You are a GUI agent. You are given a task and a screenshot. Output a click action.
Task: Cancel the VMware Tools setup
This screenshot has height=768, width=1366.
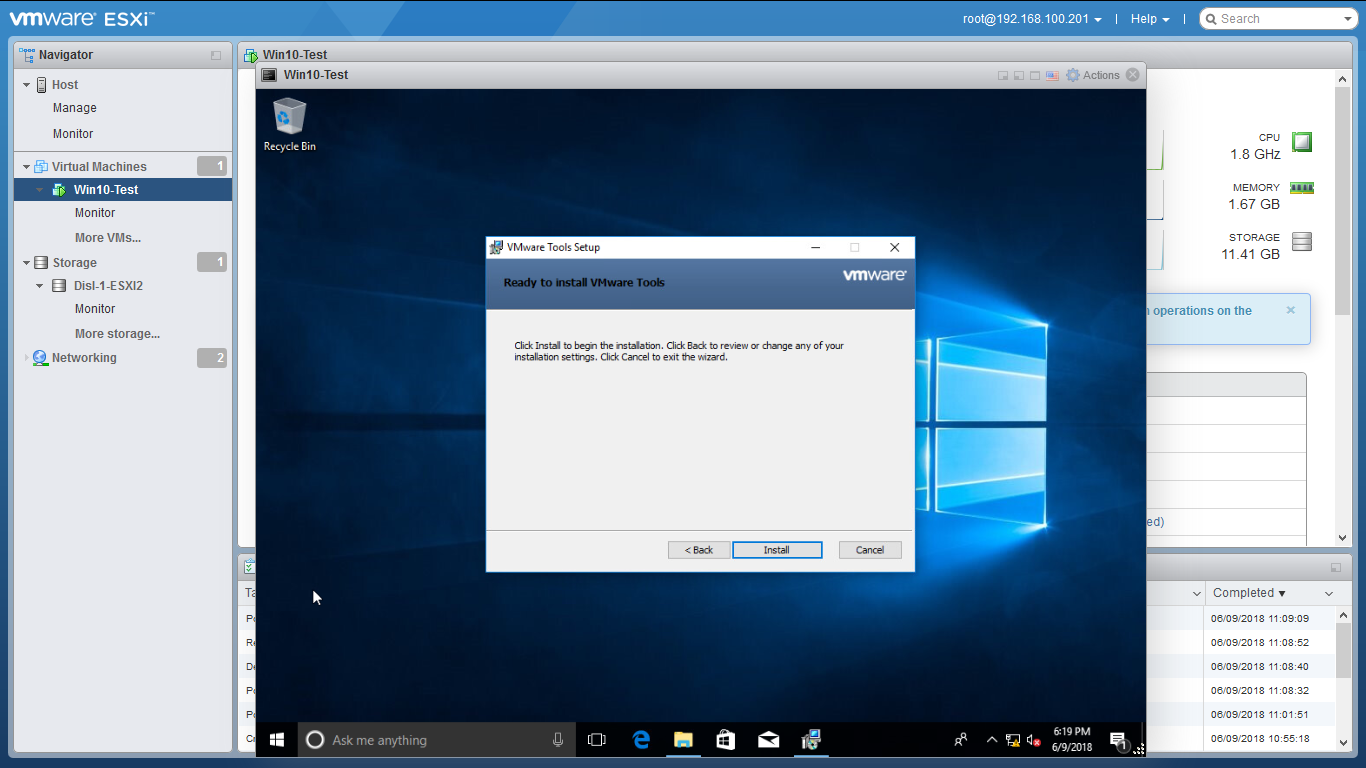pyautogui.click(x=869, y=550)
